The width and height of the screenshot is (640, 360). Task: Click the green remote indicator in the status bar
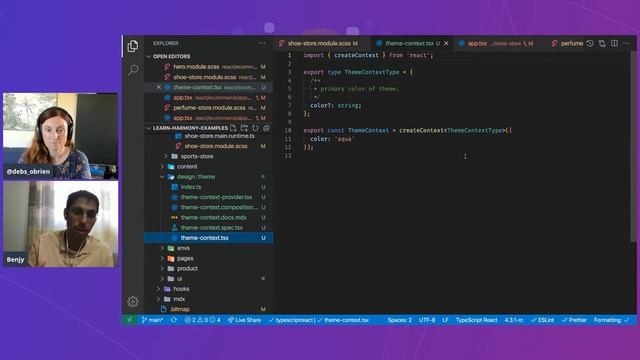pyautogui.click(x=130, y=320)
